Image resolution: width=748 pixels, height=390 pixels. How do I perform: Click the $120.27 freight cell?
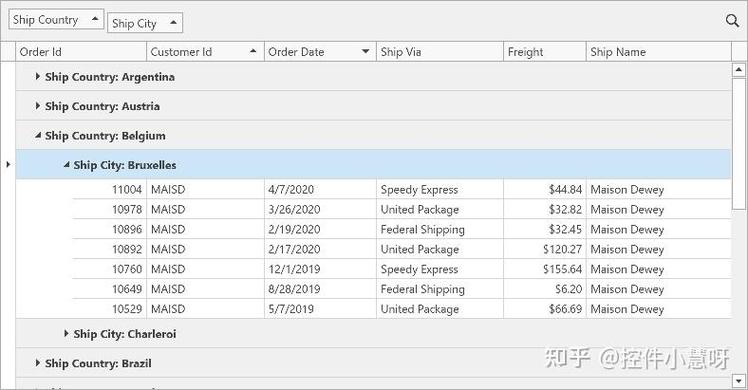click(x=545, y=249)
